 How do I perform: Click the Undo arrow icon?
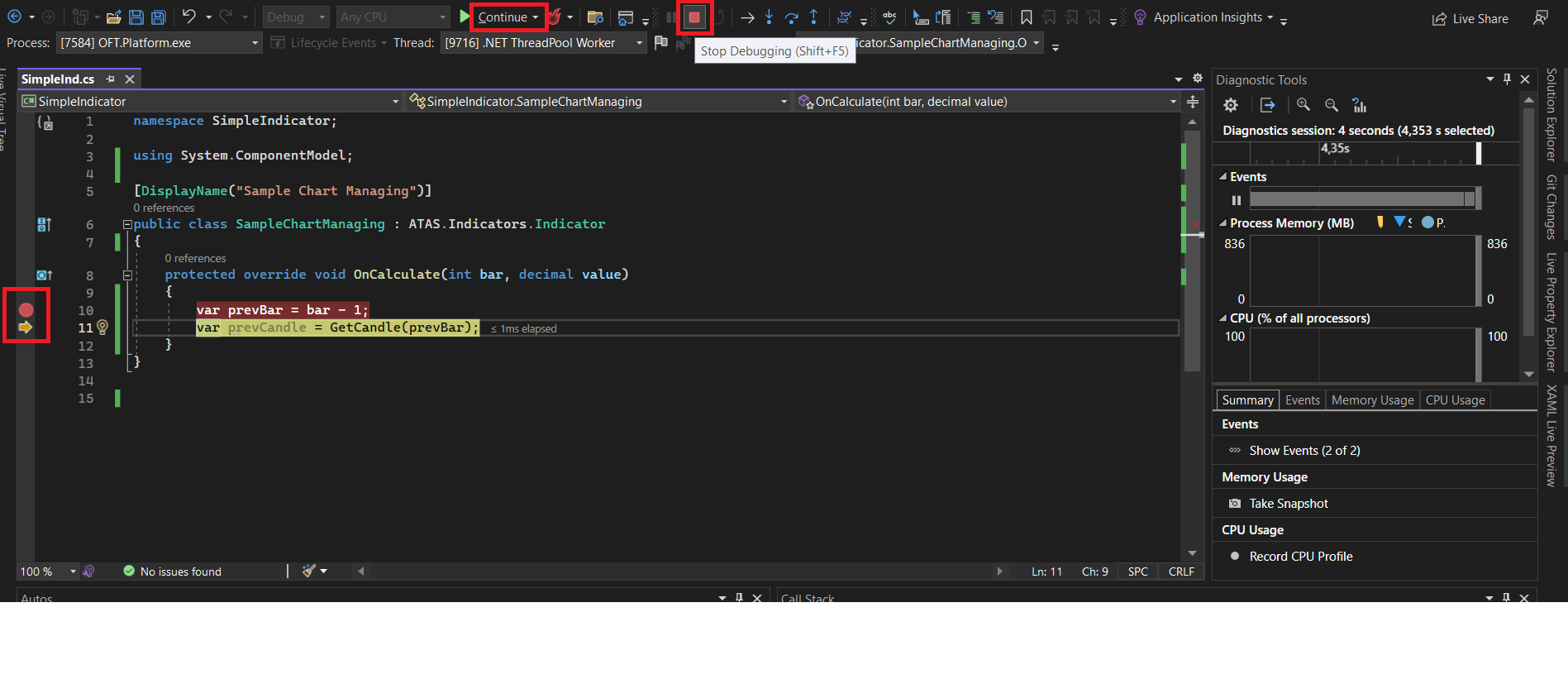click(189, 17)
